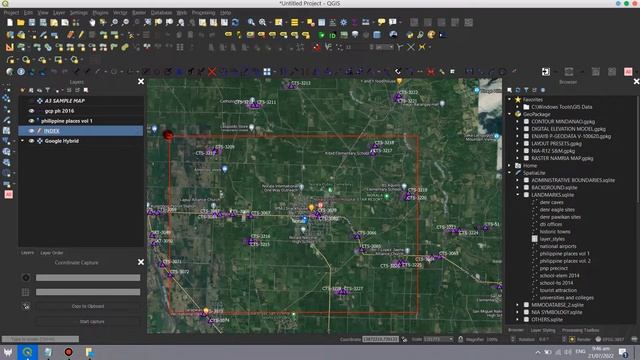This screenshot has width=640, height=360.
Task: Click the Copy to Clipboard button
Action: coord(88,306)
